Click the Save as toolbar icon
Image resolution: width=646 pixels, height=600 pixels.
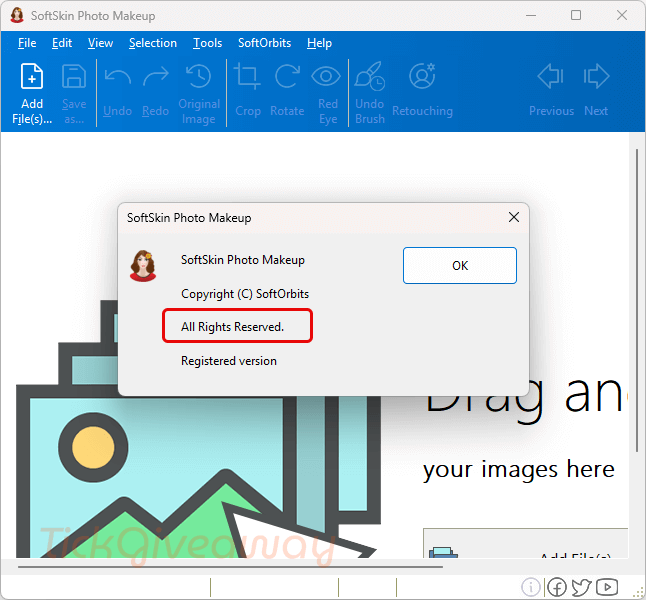click(x=74, y=76)
